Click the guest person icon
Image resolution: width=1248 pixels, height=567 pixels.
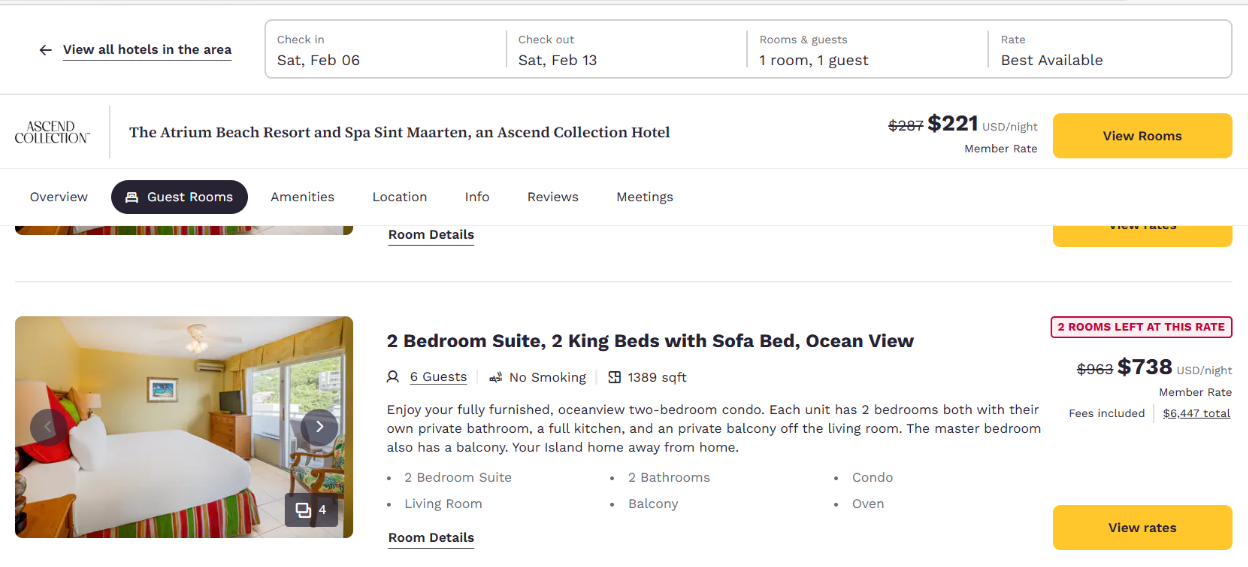(x=393, y=377)
